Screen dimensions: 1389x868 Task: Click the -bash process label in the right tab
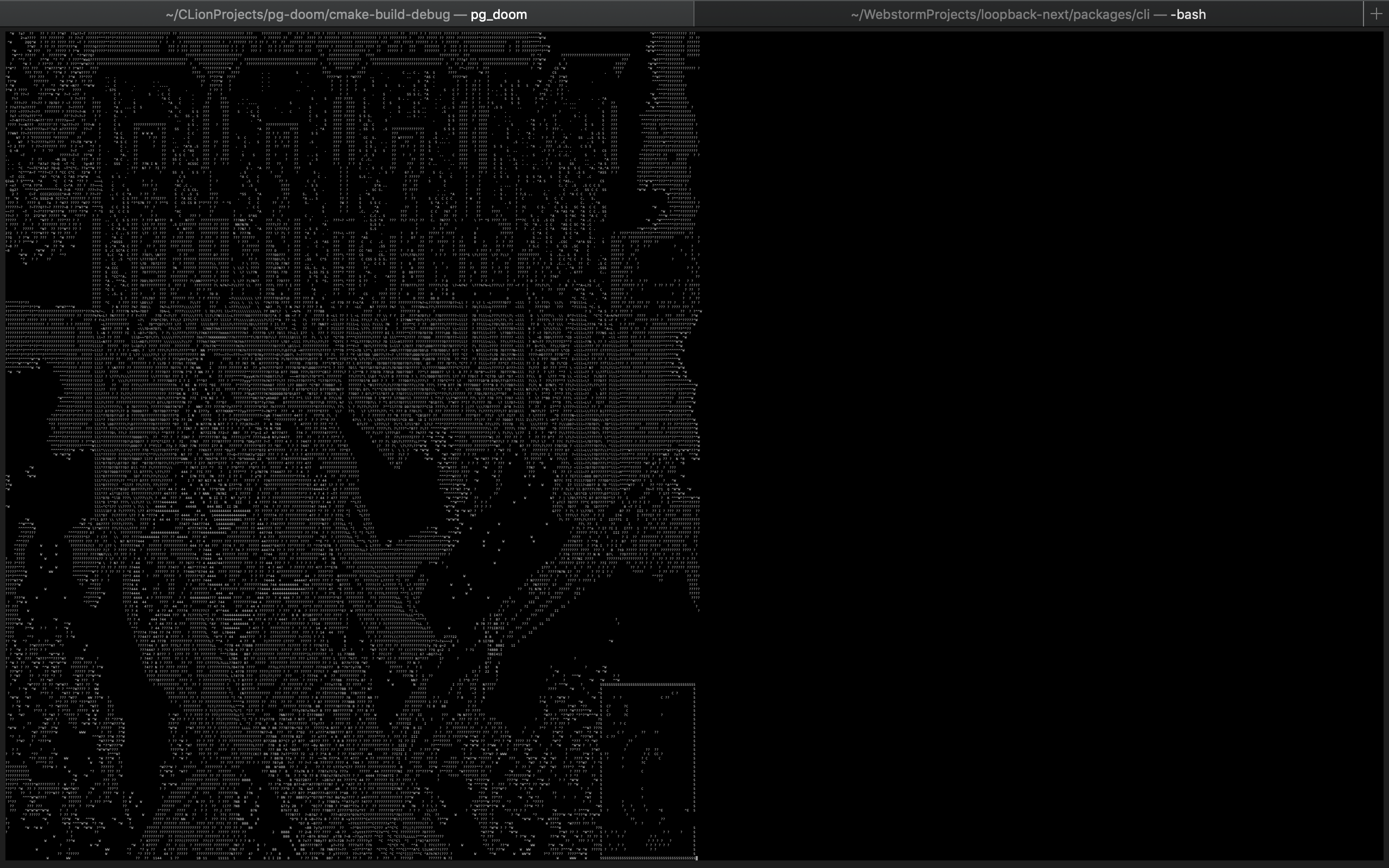click(x=1189, y=14)
